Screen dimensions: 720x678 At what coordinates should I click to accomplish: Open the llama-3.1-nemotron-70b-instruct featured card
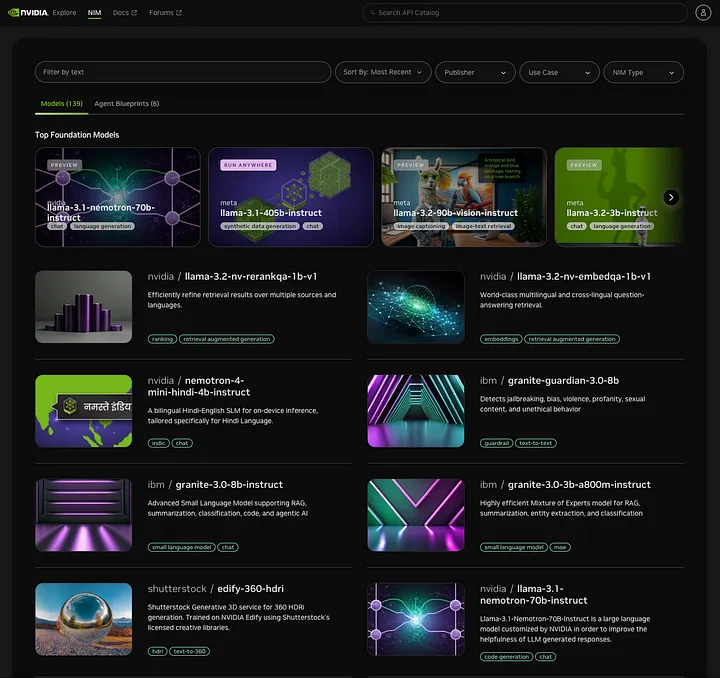(x=118, y=197)
